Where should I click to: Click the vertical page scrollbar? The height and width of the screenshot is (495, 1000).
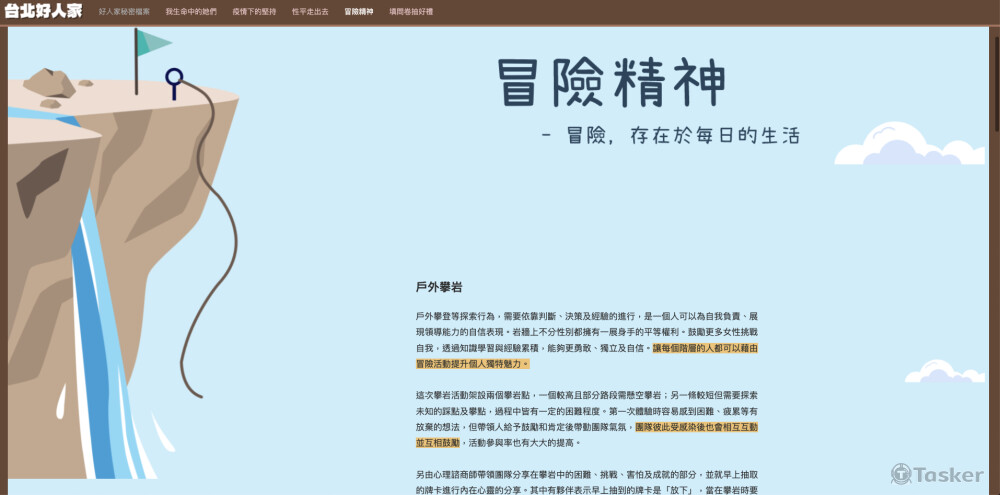tap(994, 80)
